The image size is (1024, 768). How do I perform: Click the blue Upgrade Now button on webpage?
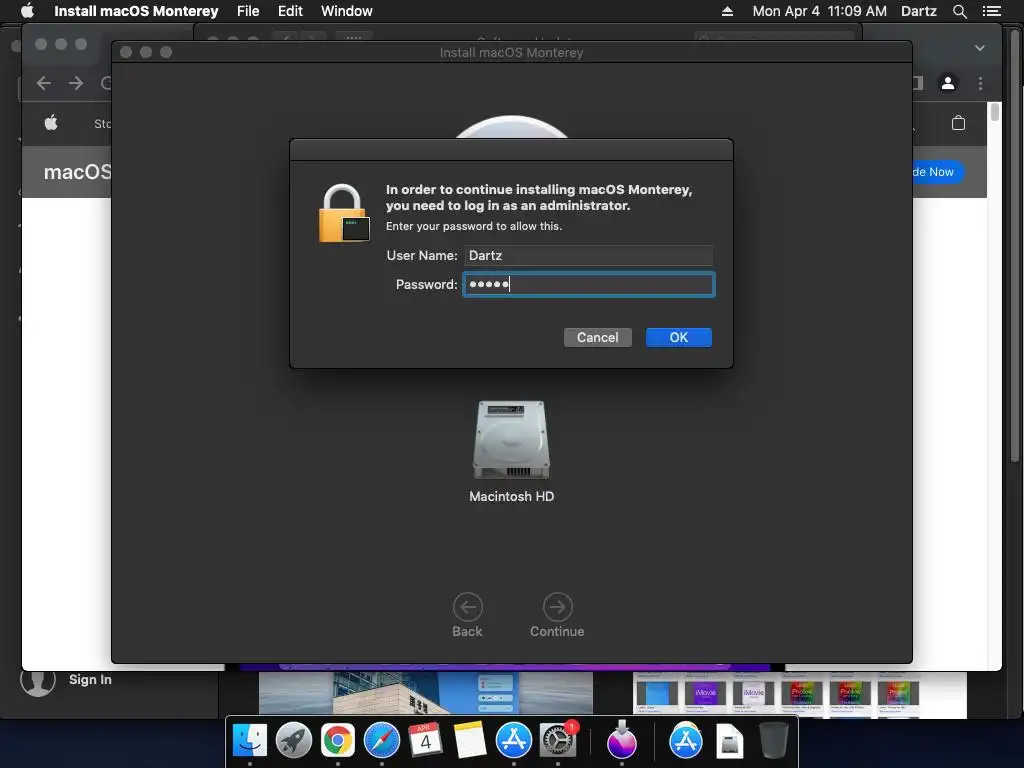(938, 172)
